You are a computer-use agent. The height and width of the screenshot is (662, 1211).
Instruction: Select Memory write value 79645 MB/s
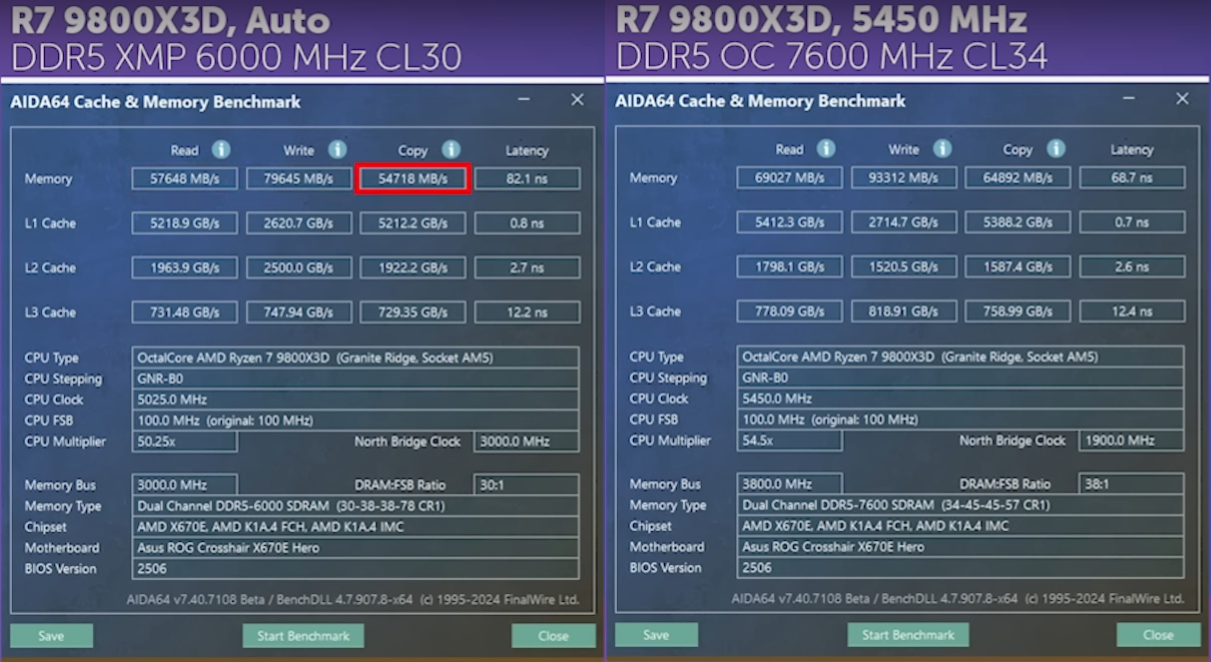click(298, 179)
